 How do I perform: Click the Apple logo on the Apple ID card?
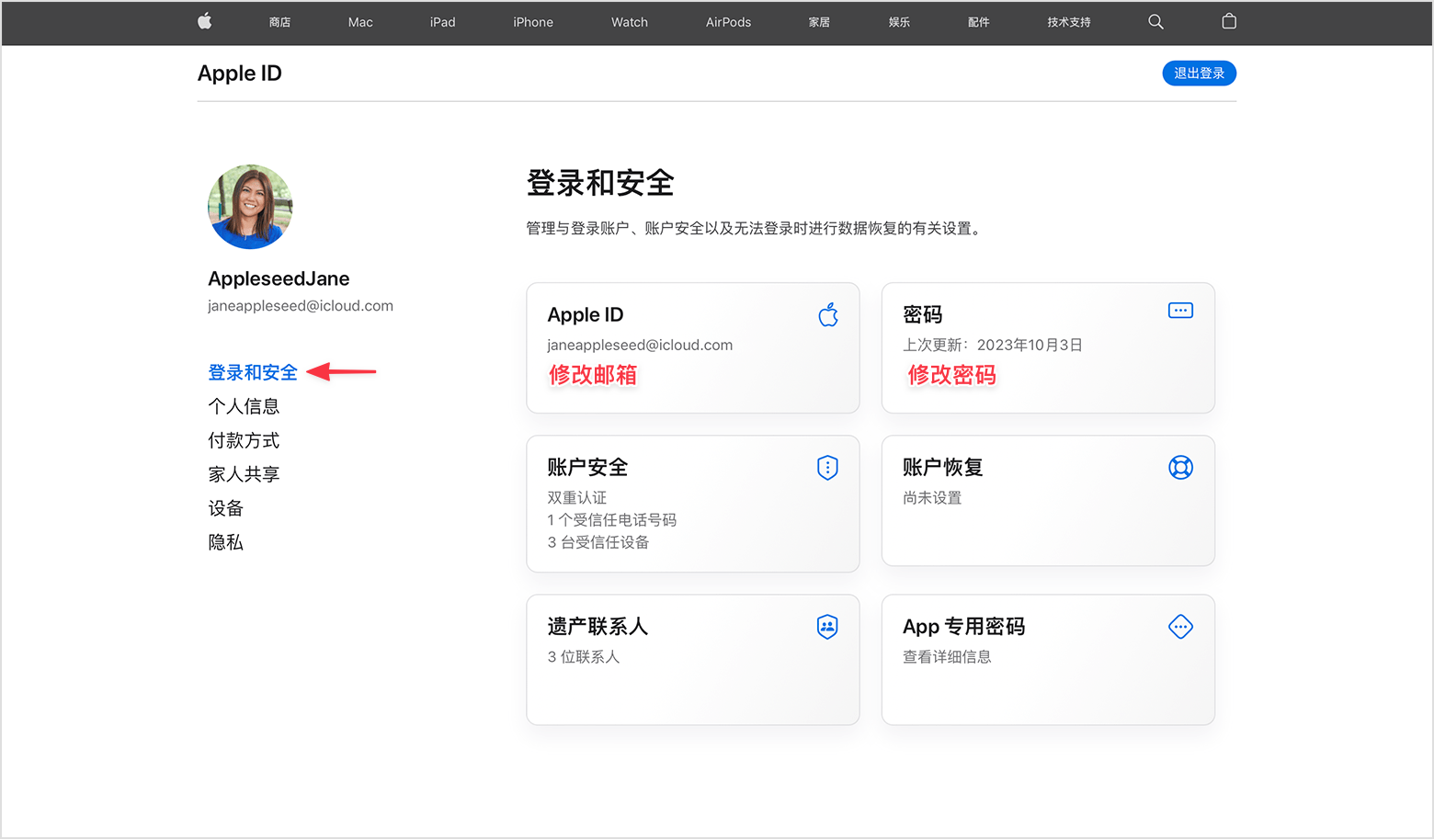point(827,314)
